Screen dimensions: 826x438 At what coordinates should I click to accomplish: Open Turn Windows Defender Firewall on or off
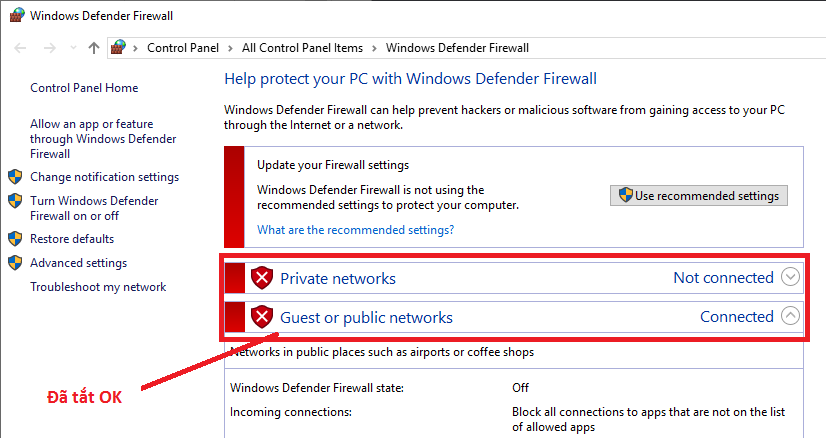click(94, 208)
